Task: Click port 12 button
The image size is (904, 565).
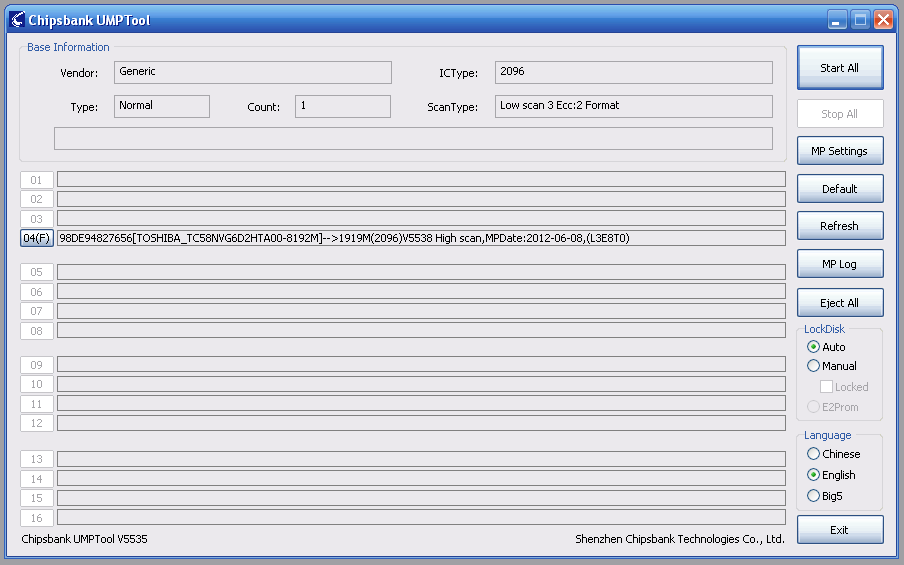Action: pos(37,423)
